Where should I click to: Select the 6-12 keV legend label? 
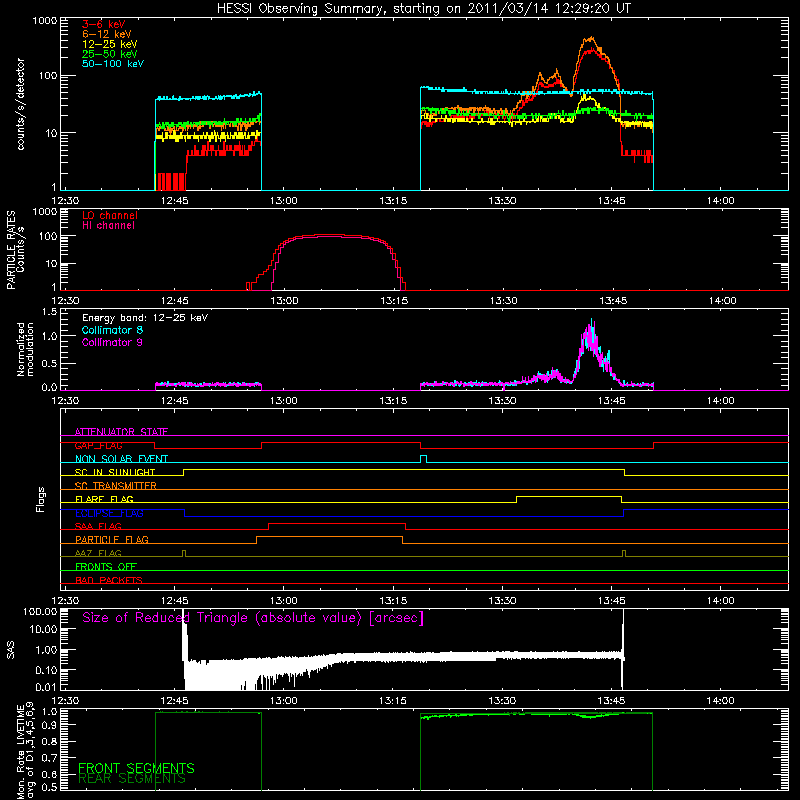pos(106,34)
